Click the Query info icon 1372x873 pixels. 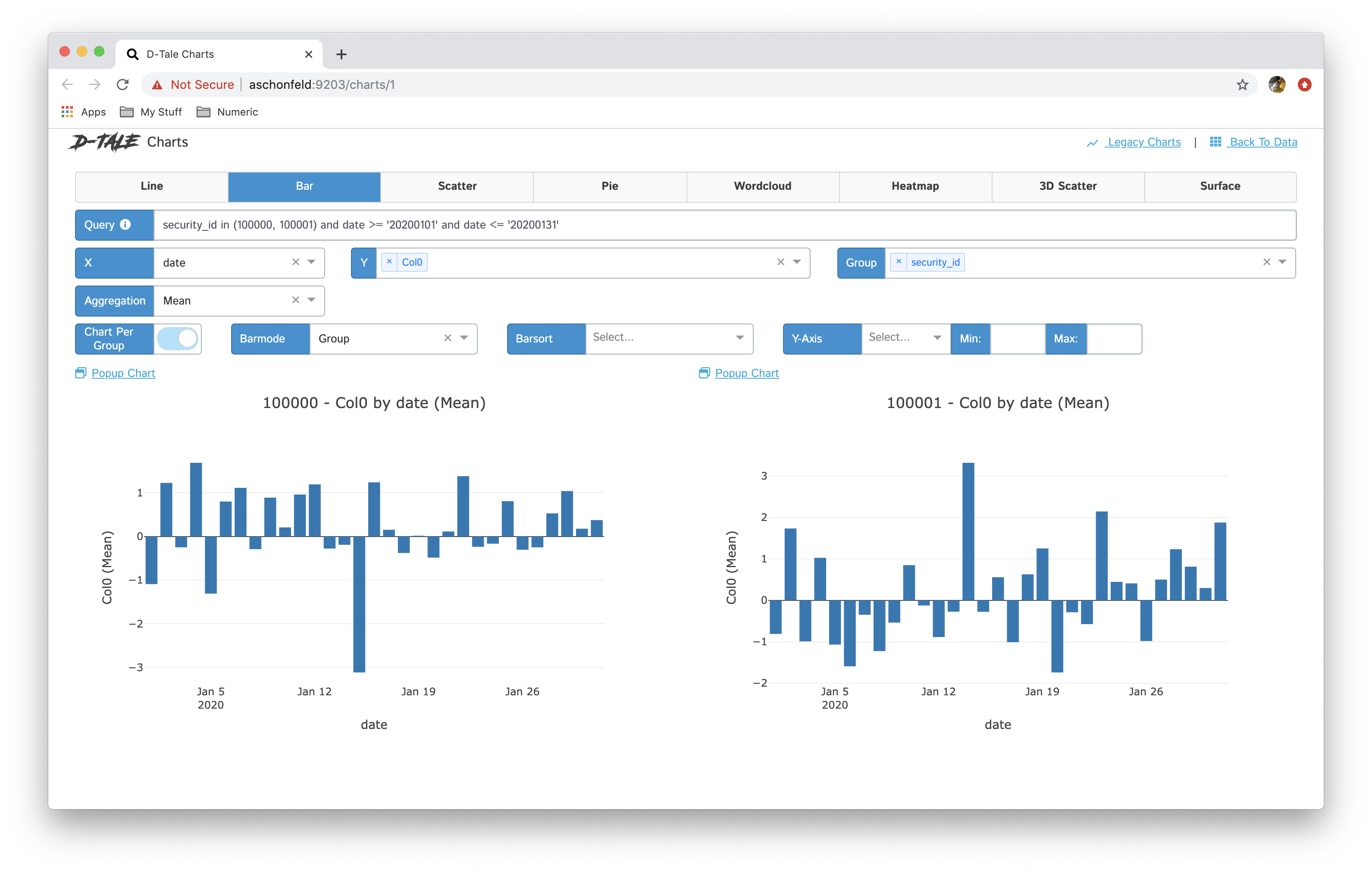coord(125,225)
